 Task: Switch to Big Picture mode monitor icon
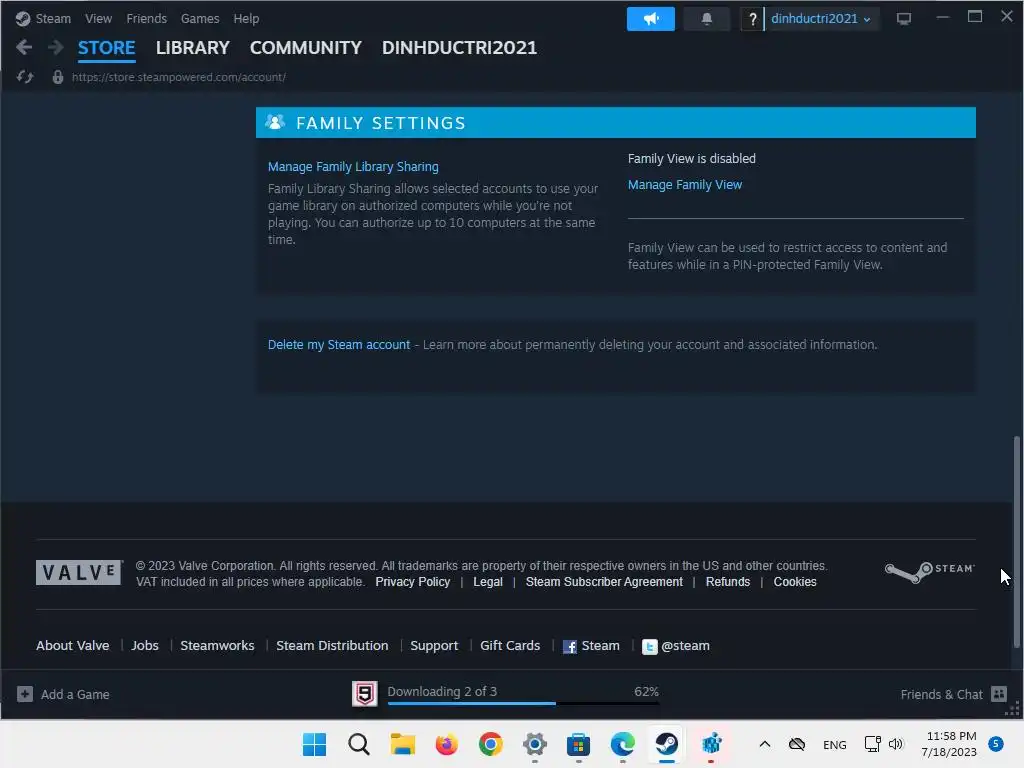tap(904, 19)
